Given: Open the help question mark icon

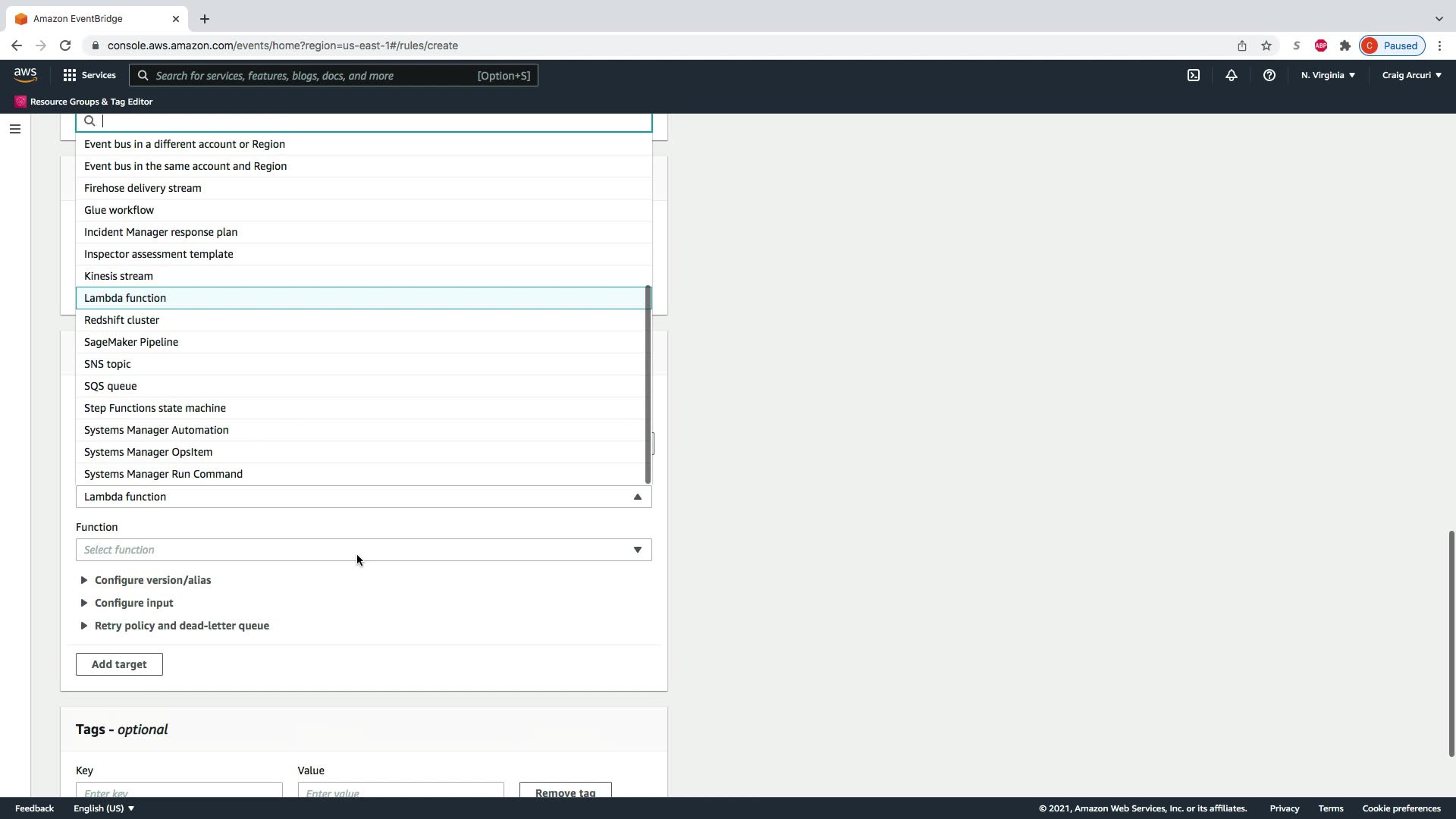Looking at the screenshot, I should pyautogui.click(x=1269, y=75).
